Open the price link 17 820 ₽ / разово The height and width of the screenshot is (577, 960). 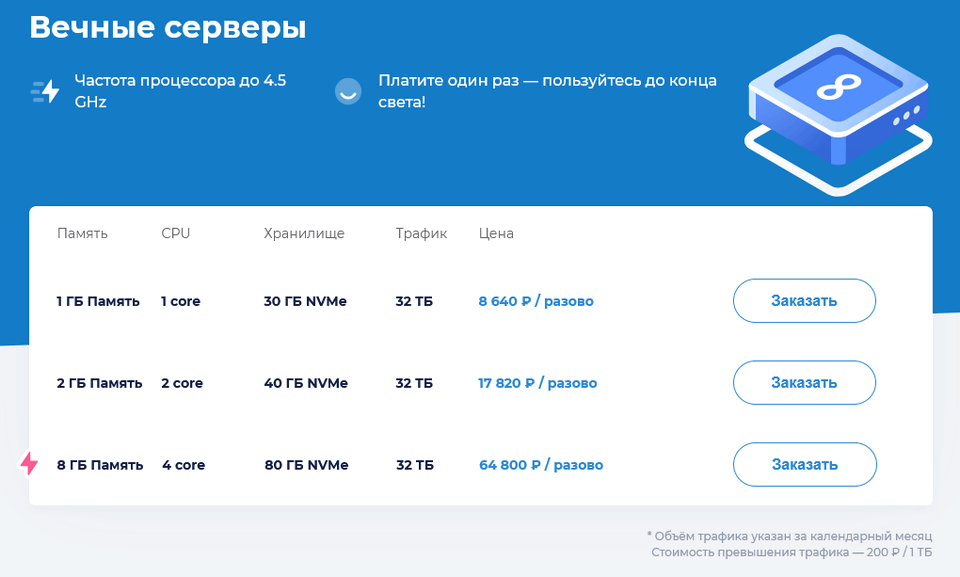539,382
